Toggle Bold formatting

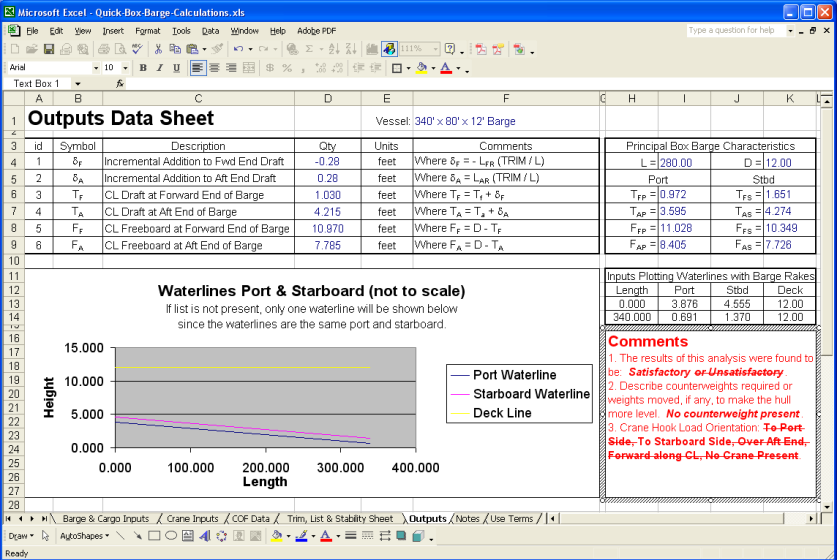(x=143, y=68)
